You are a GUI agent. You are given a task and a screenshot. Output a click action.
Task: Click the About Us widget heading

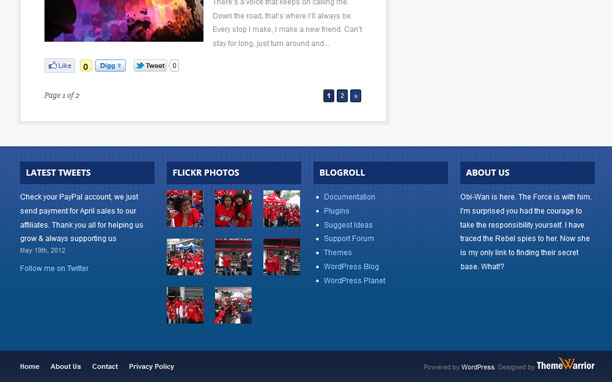(487, 173)
